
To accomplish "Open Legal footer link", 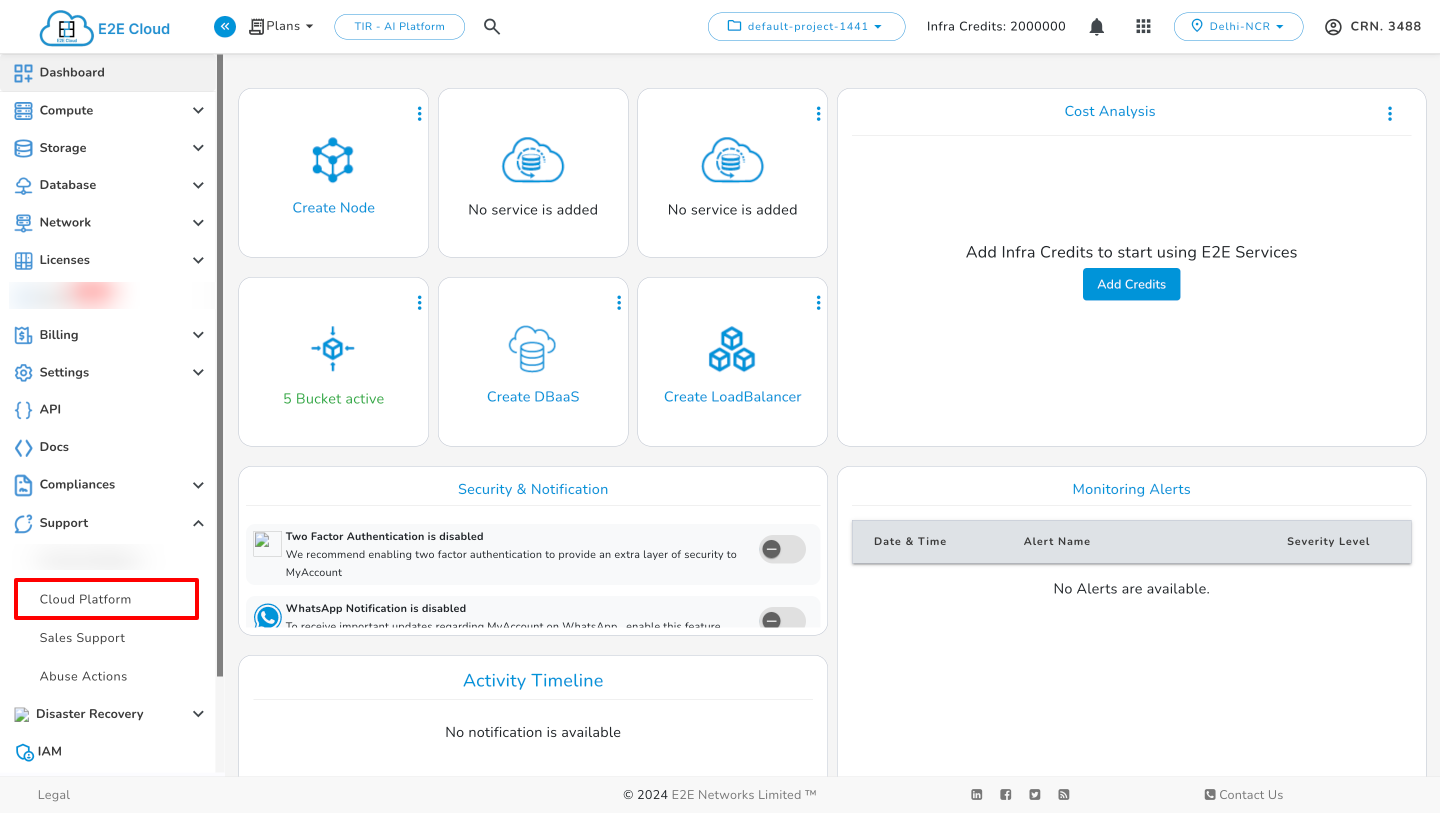I will 54,795.
